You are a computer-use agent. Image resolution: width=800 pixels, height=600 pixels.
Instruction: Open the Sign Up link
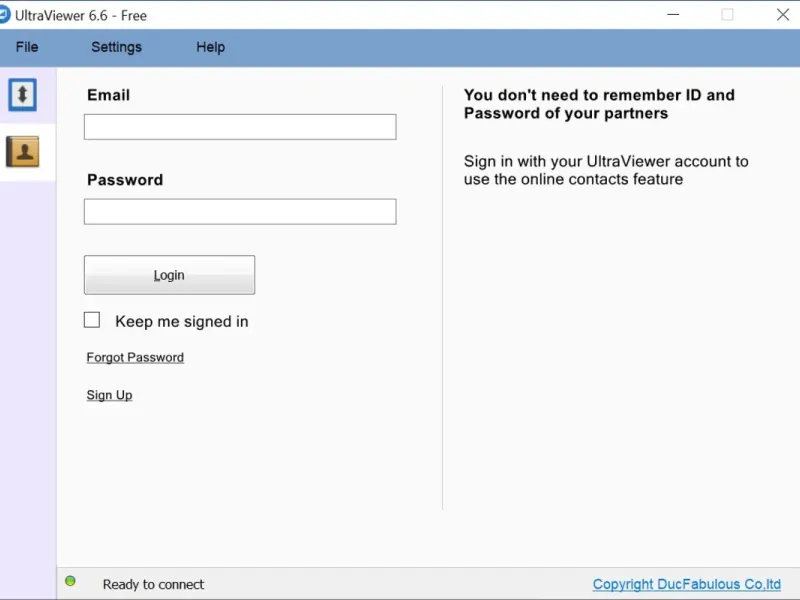[x=109, y=395]
